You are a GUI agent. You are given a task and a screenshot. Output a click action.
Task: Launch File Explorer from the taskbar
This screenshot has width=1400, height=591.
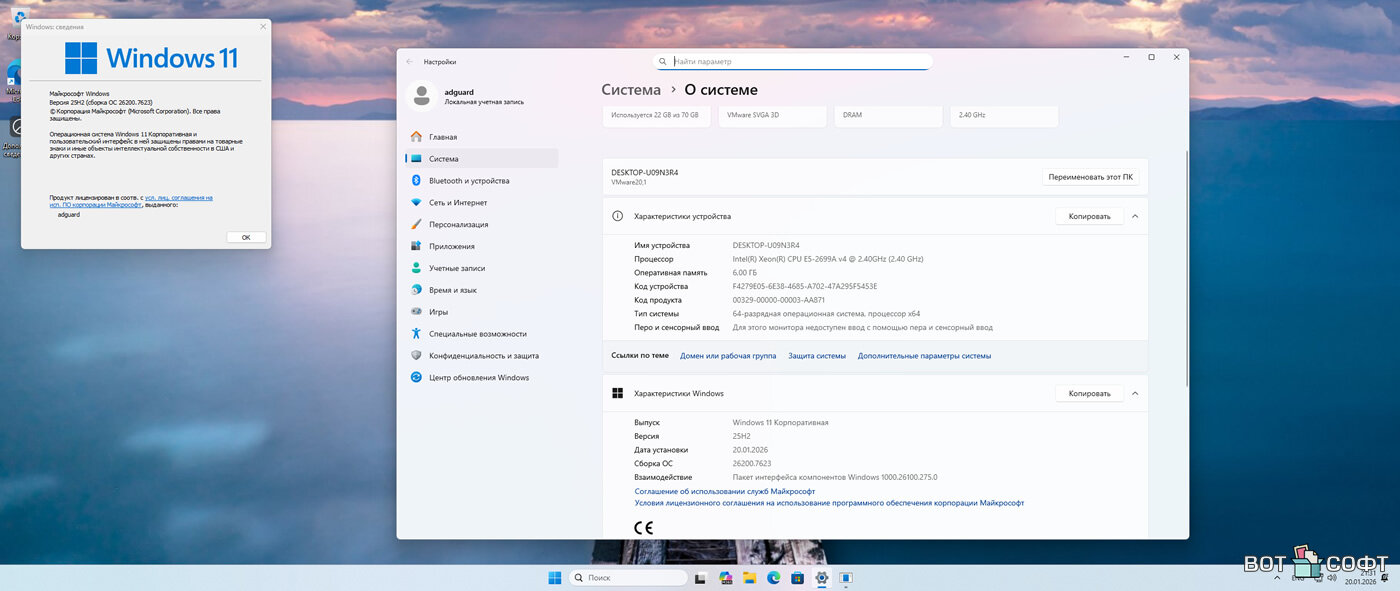[x=750, y=578]
